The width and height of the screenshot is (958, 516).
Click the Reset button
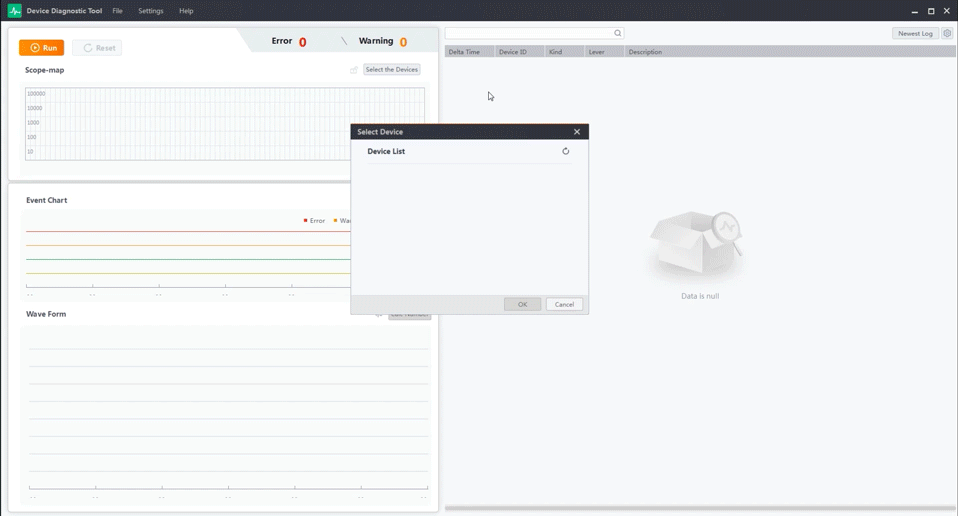[98, 48]
